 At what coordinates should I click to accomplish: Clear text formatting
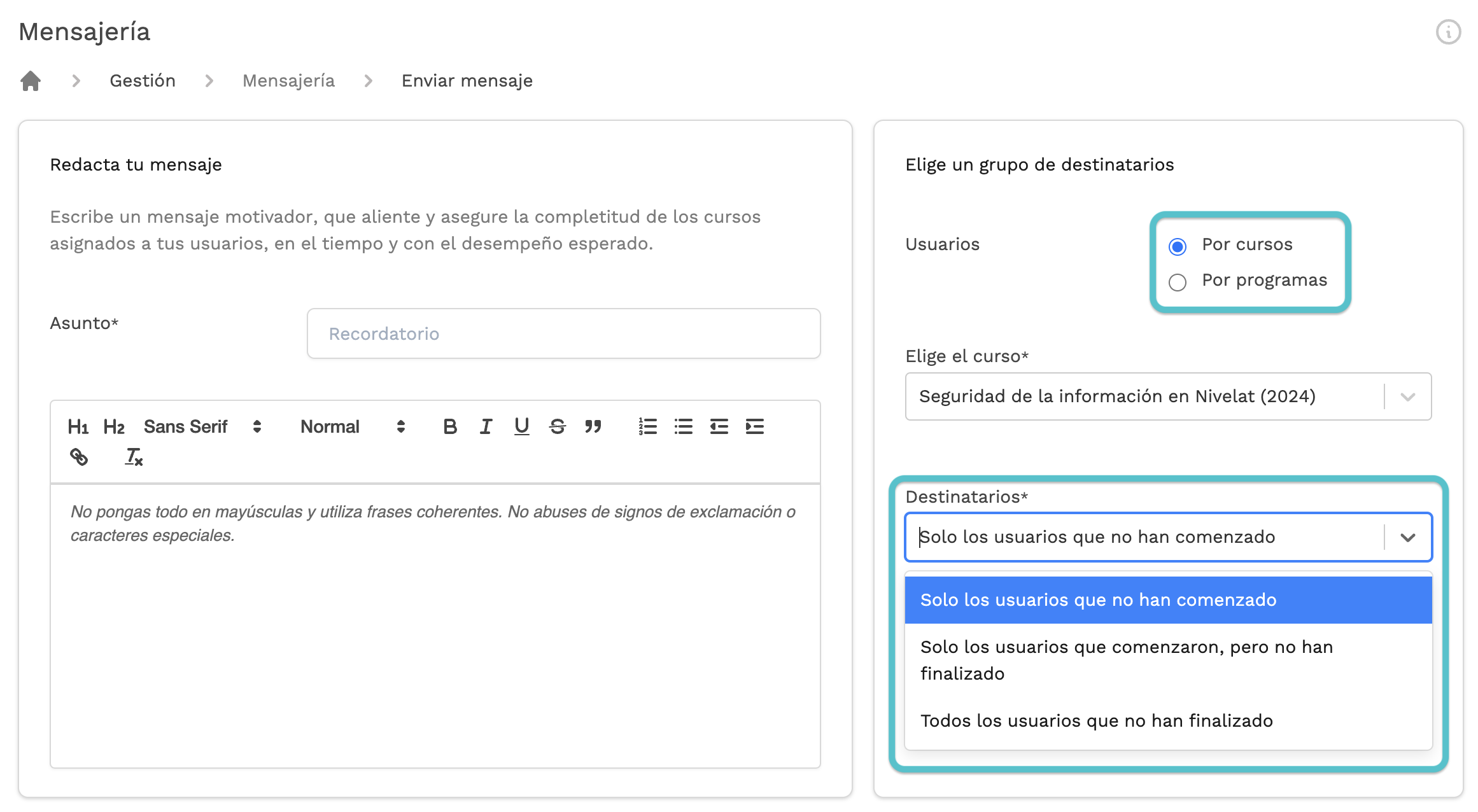[x=134, y=457]
